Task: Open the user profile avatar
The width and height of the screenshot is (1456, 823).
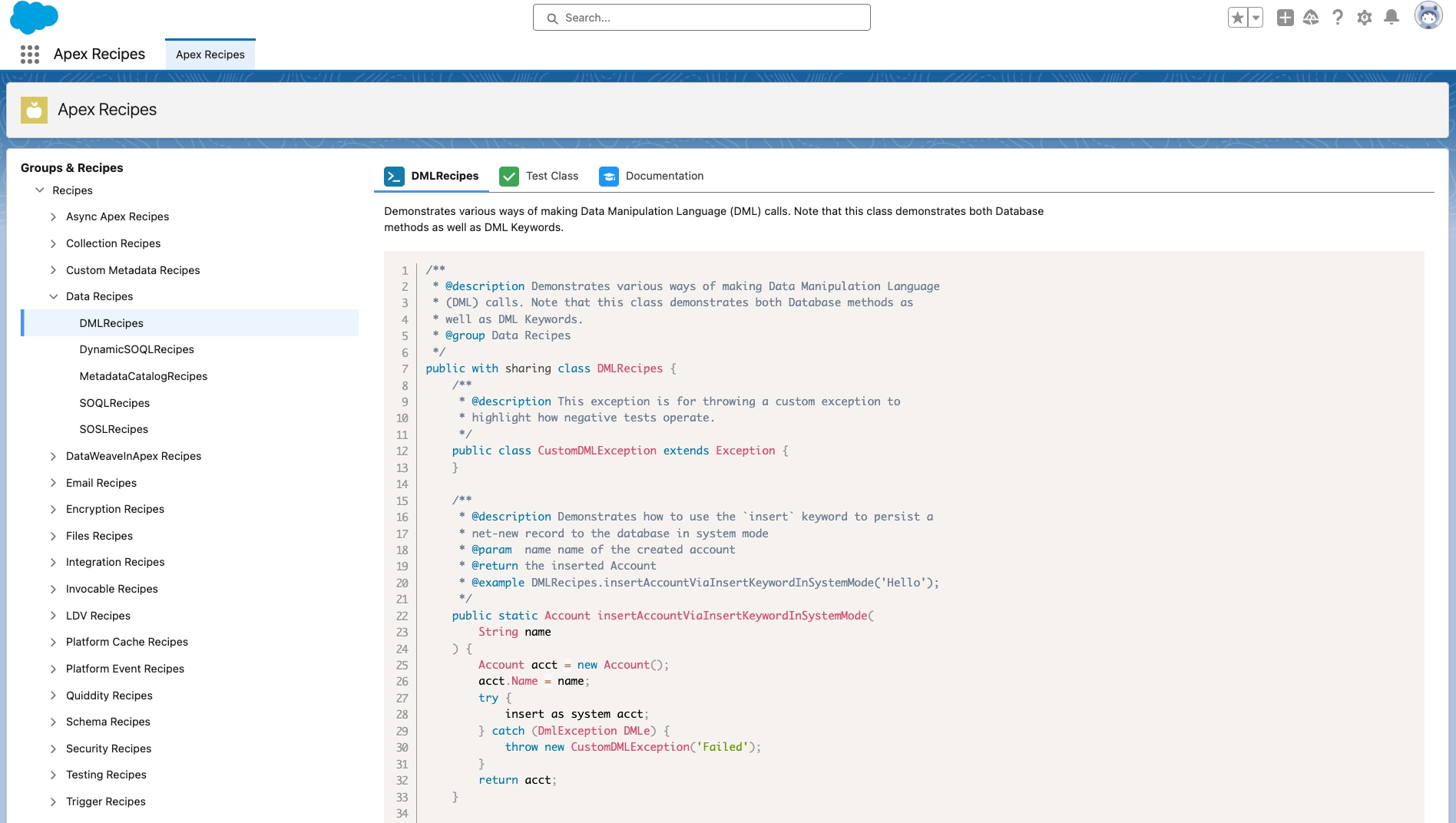Action: [x=1428, y=16]
